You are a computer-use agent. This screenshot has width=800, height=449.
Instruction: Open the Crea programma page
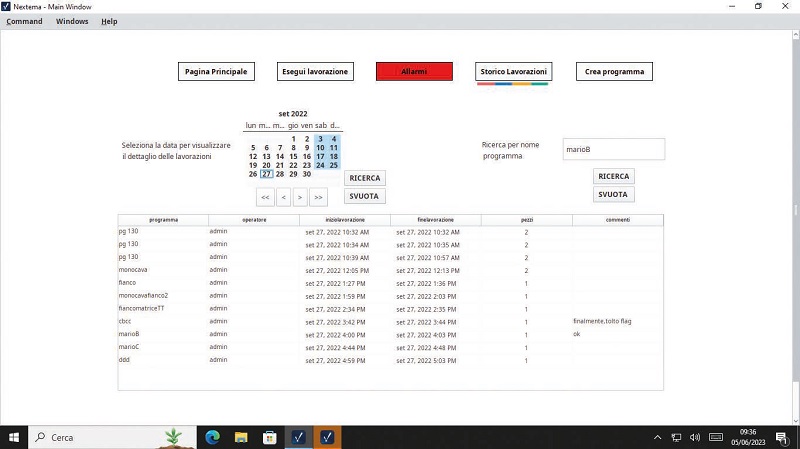(614, 71)
